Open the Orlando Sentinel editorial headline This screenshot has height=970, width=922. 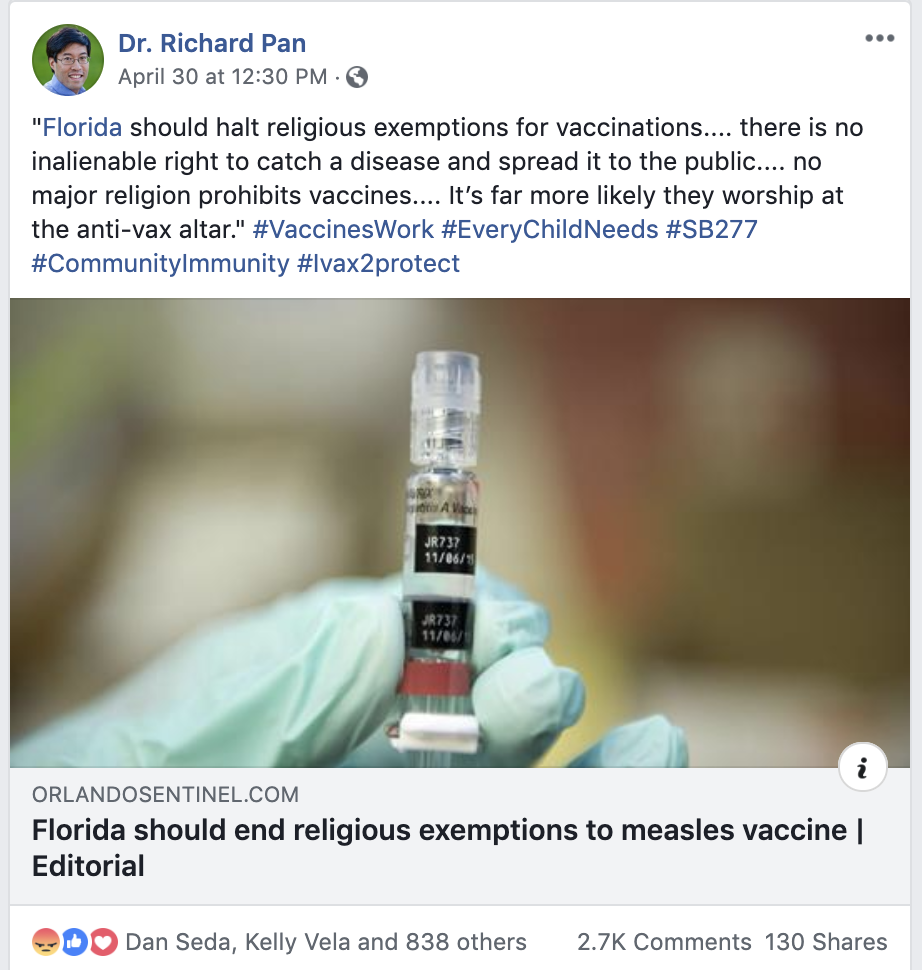[x=448, y=848]
